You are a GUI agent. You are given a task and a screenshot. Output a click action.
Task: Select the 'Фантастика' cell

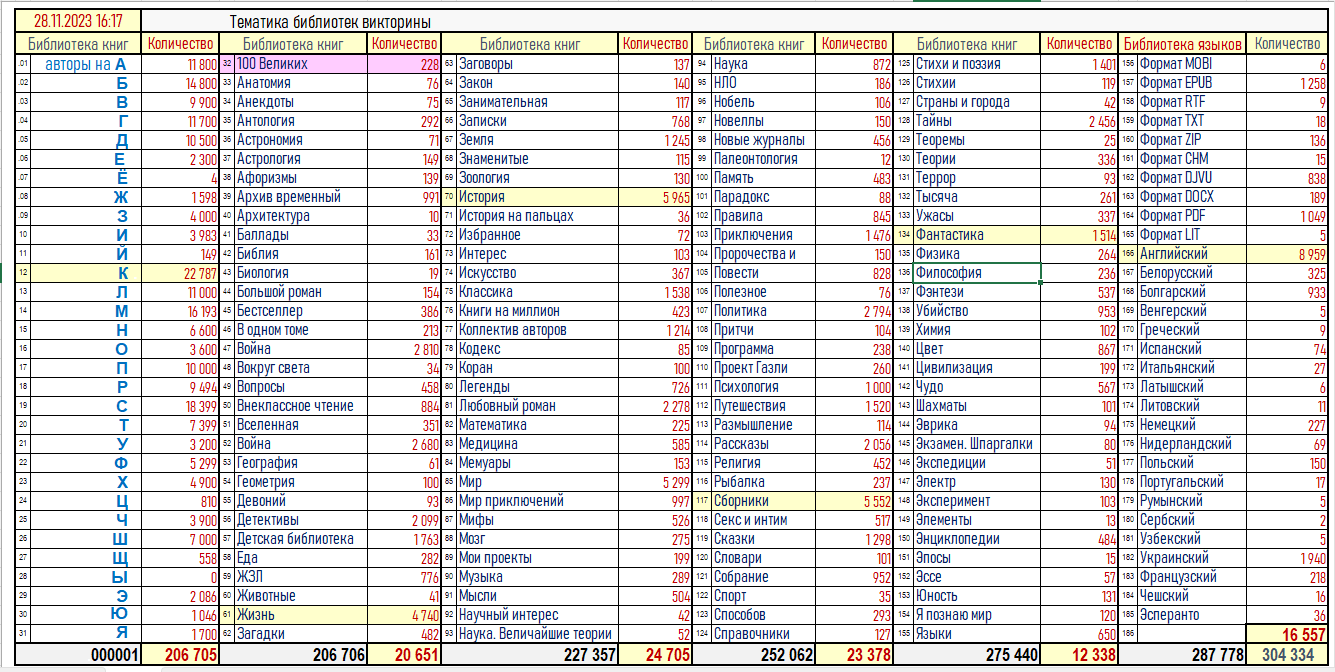click(976, 235)
